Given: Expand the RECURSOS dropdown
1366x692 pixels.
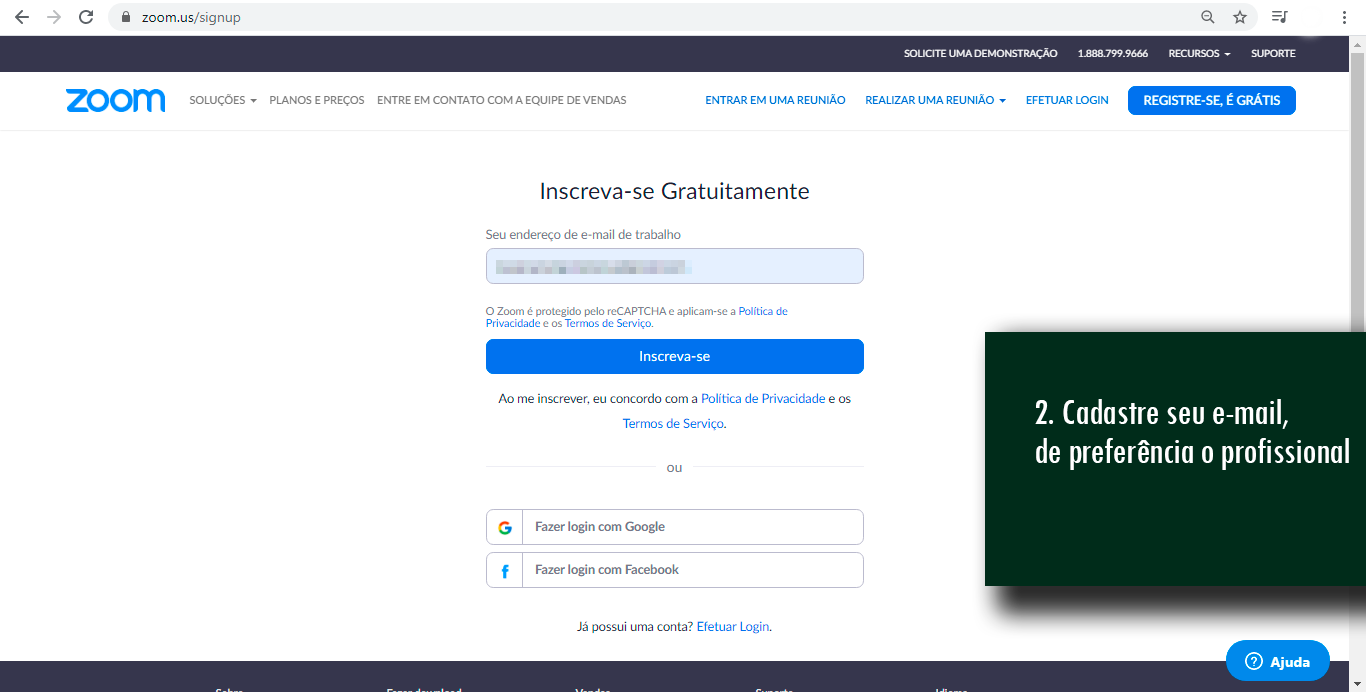Looking at the screenshot, I should click(1199, 53).
